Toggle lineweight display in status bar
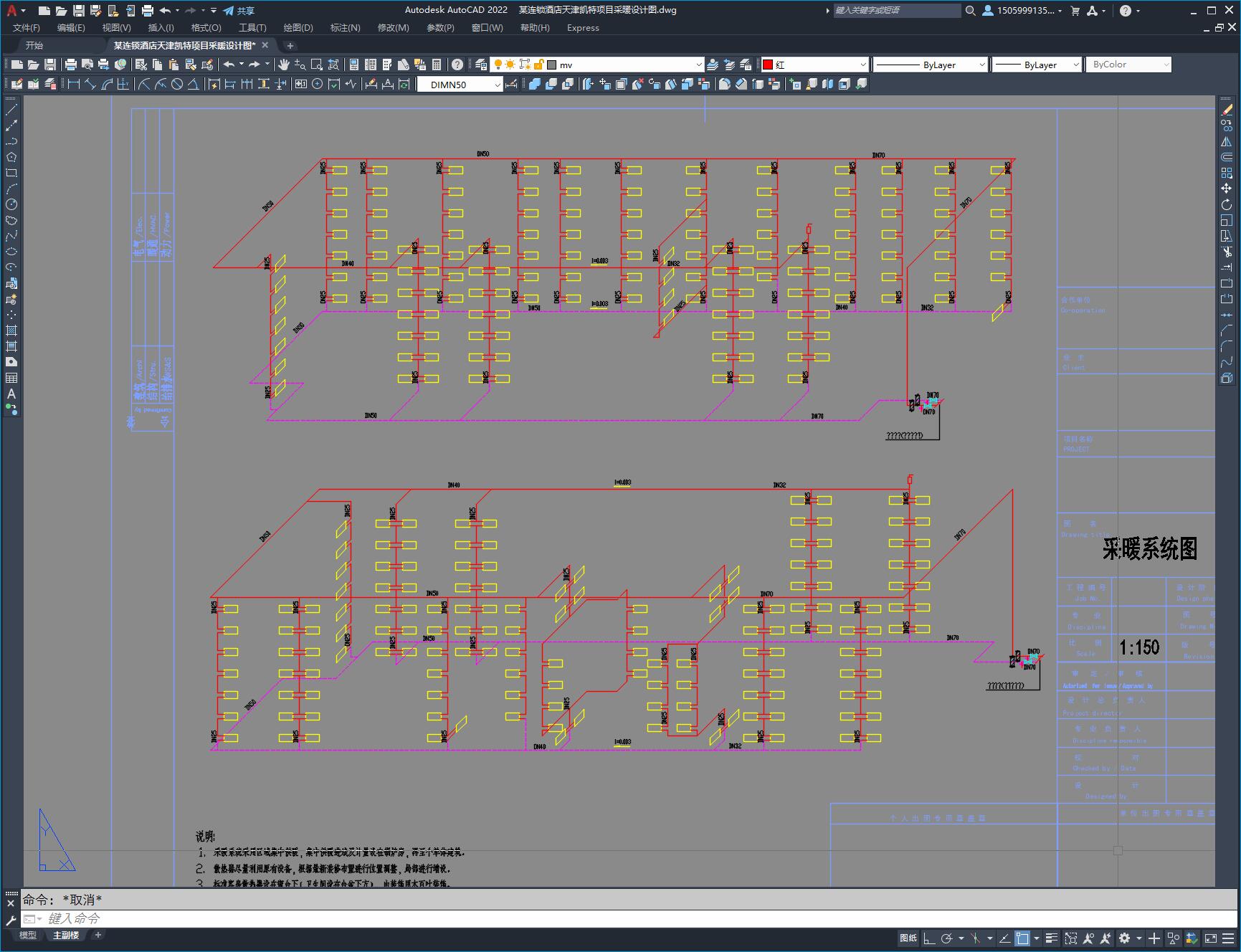The height and width of the screenshot is (952, 1241). (1052, 938)
